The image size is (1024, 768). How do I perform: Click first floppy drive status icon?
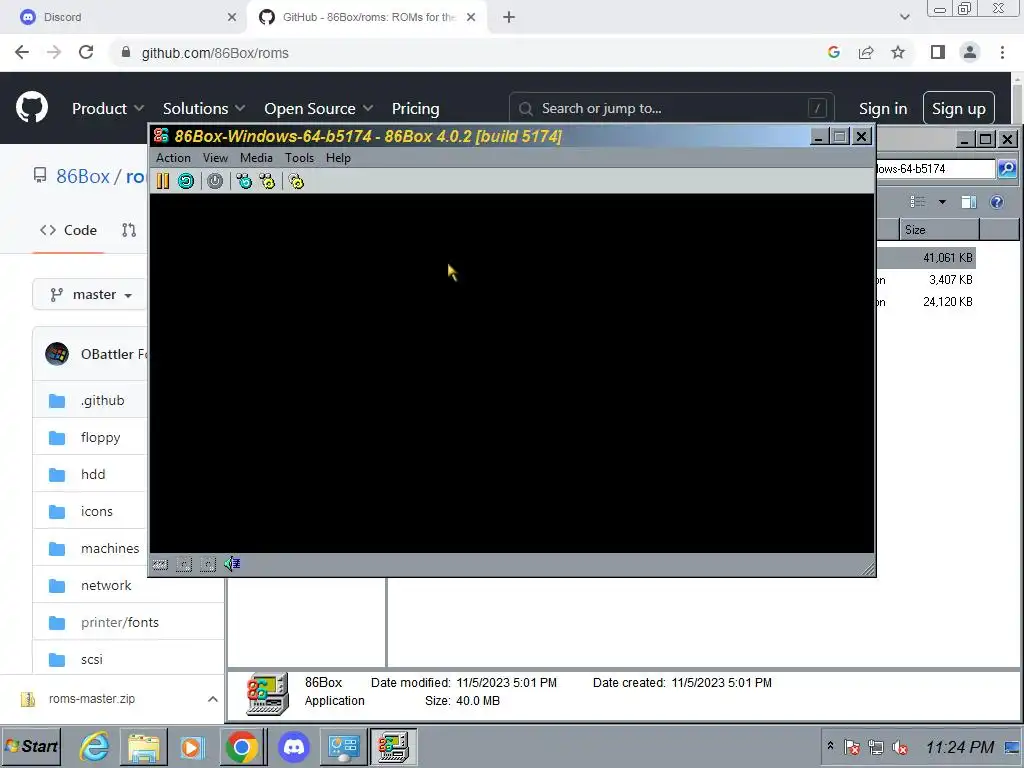184,564
